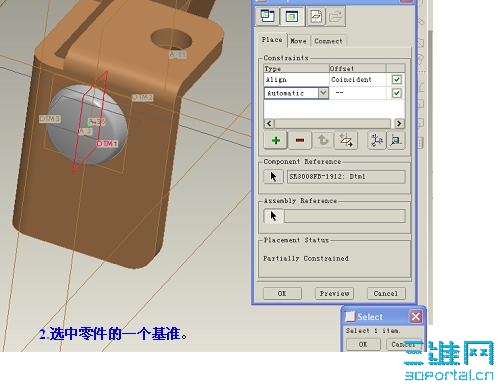Click the grayed curved-arrow orientation icon
Screen dimensions: 504x391
point(323,140)
